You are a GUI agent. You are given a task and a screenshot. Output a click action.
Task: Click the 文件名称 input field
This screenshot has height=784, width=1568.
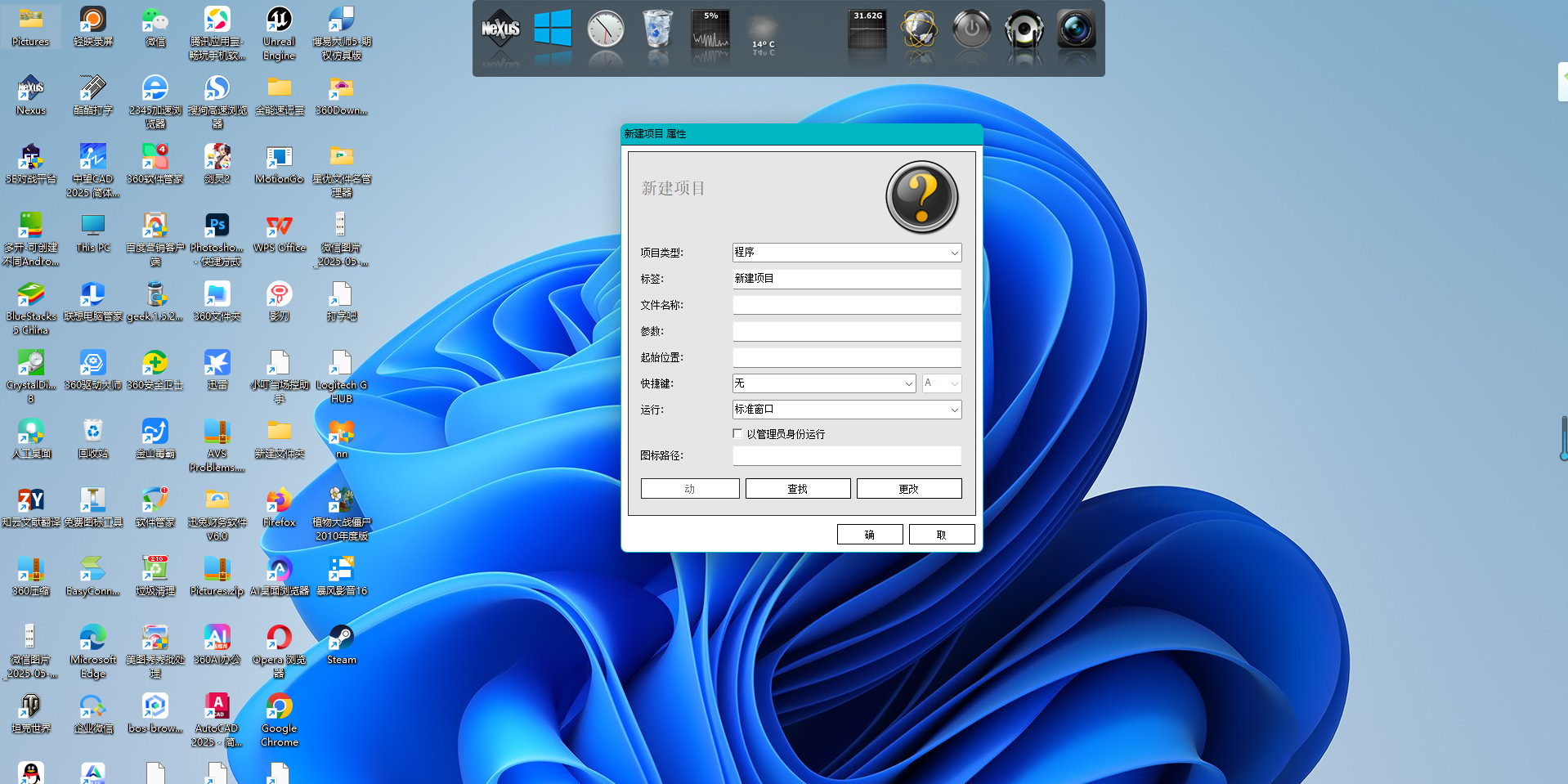847,305
